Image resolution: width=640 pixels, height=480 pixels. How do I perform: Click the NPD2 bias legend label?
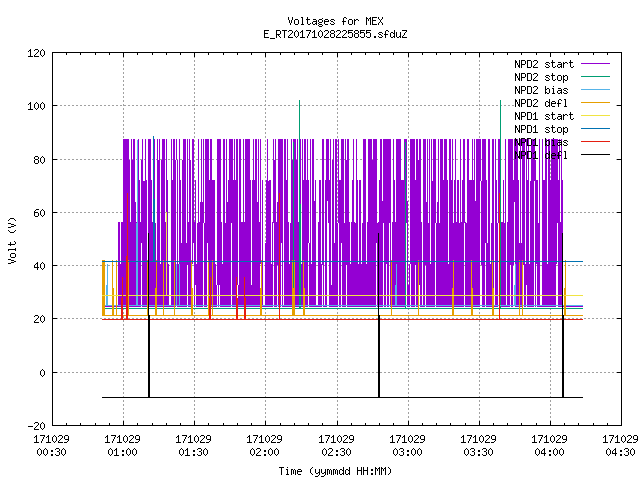(541, 90)
